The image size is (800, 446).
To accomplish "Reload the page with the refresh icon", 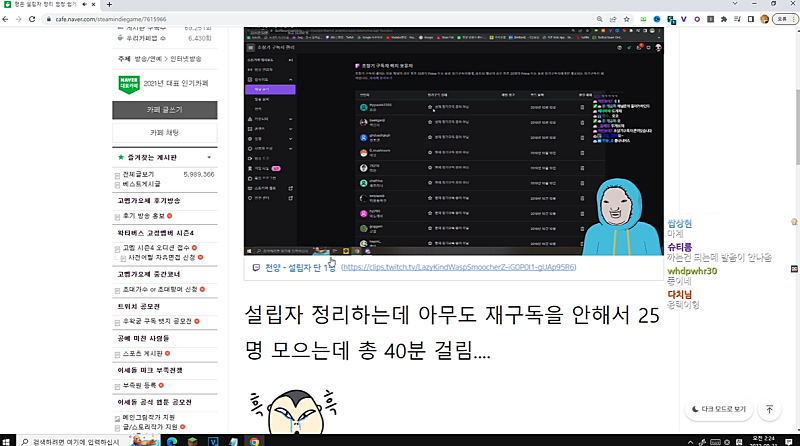I will (x=32, y=19).
